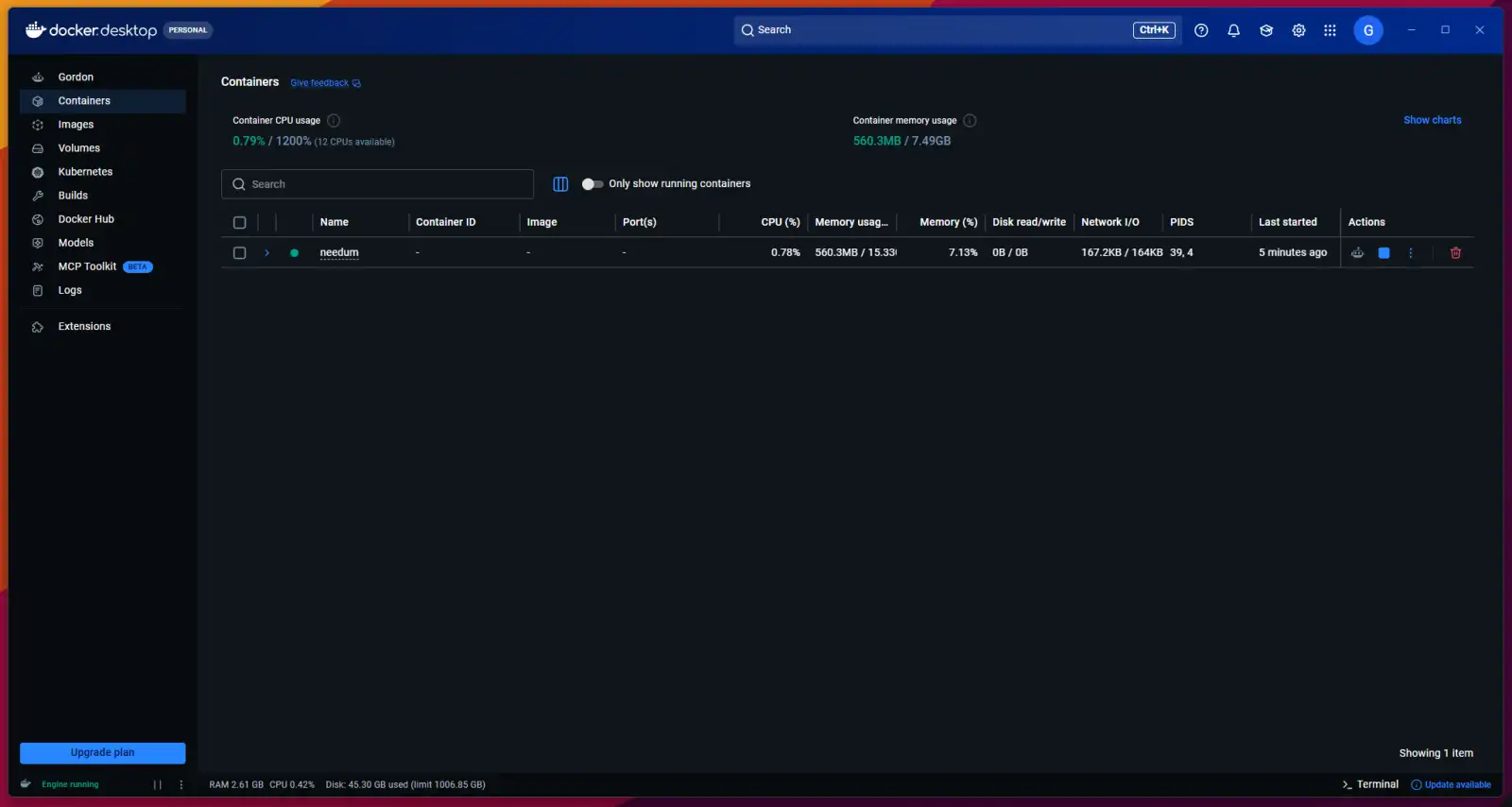Expand the needum container row chevron

point(267,253)
